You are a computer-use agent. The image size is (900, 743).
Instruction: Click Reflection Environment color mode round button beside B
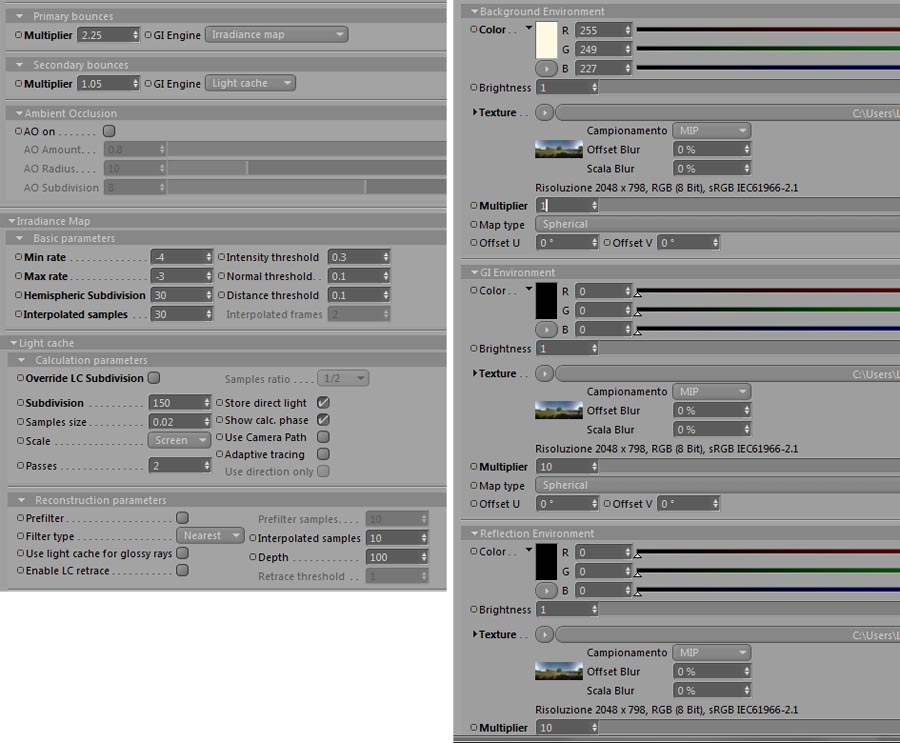pos(546,590)
